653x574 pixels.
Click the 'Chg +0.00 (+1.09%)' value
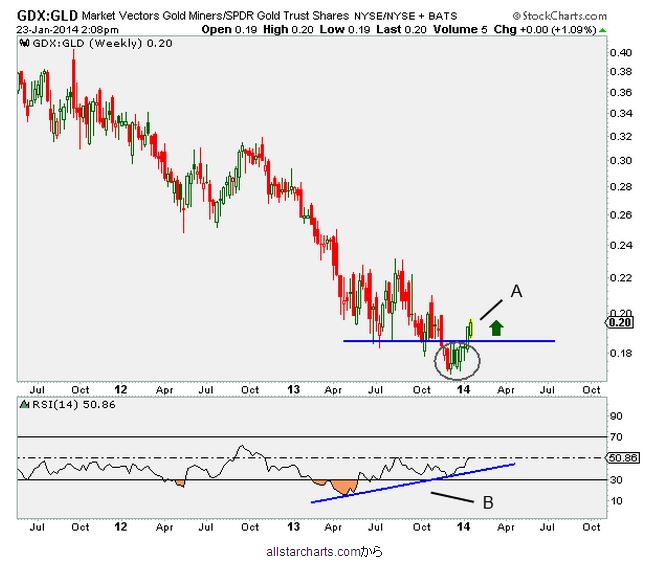coord(545,30)
